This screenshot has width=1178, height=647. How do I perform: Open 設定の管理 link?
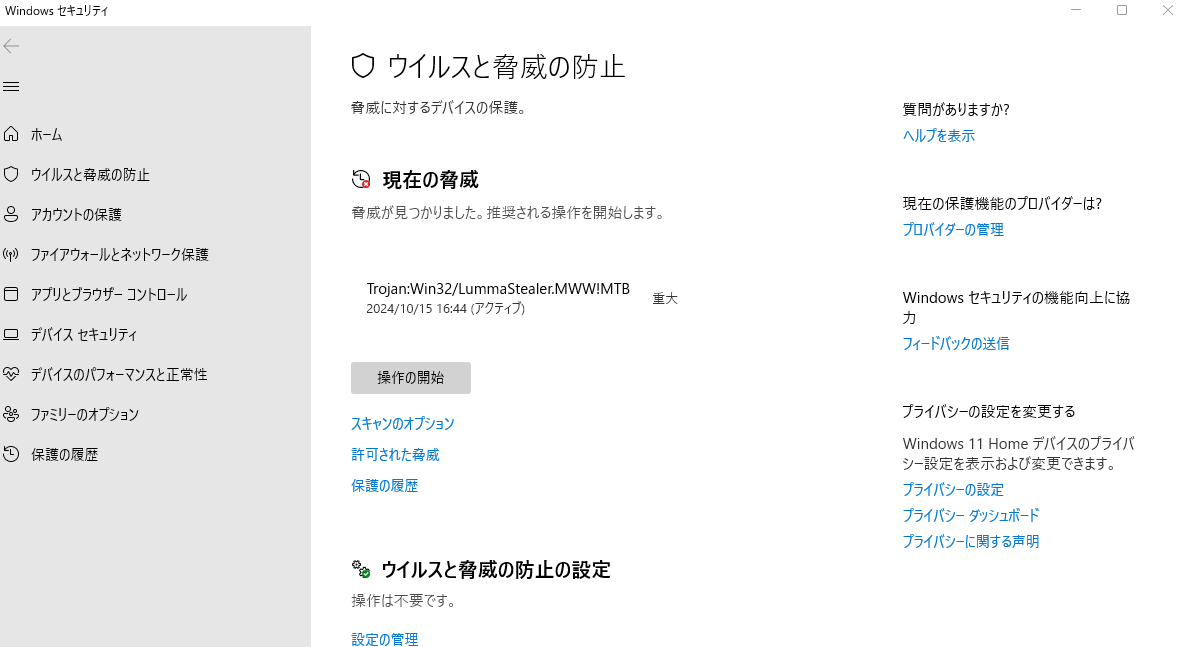[384, 639]
